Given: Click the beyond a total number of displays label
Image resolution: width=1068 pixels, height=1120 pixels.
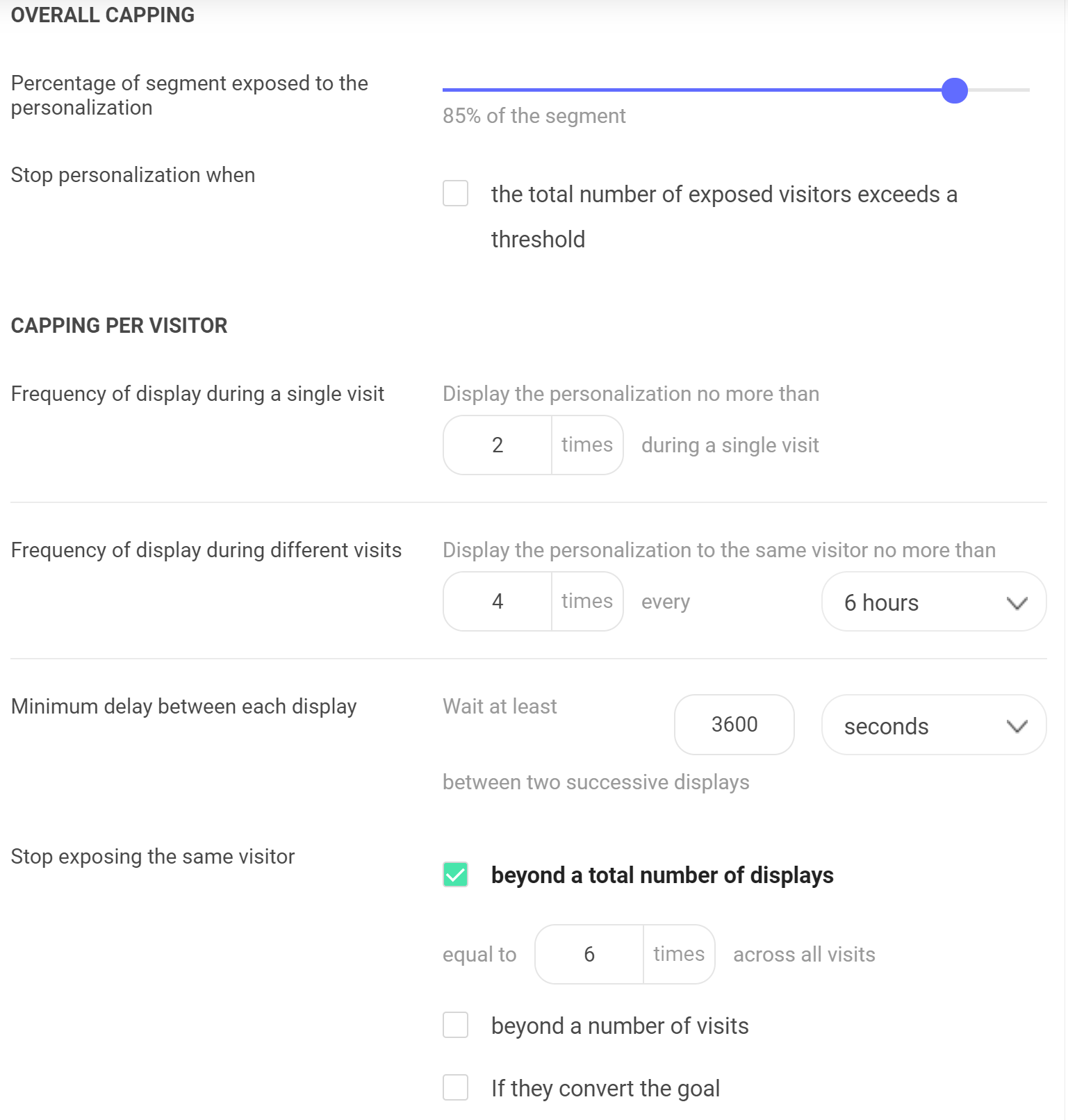Looking at the screenshot, I should tap(662, 875).
